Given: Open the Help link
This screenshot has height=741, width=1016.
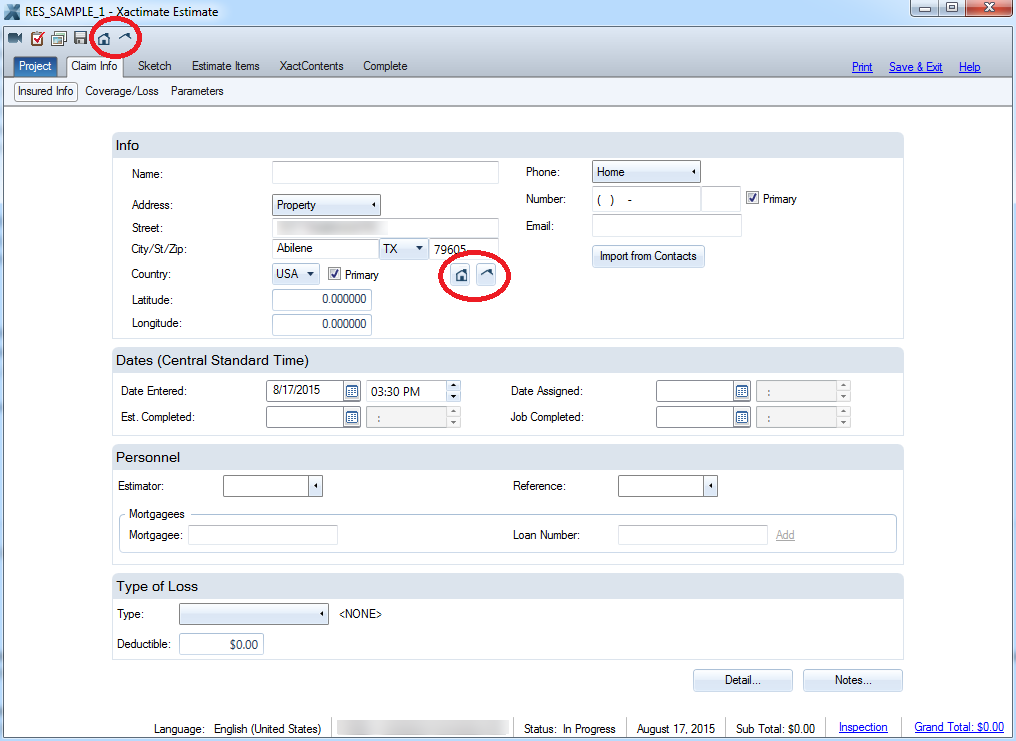Looking at the screenshot, I should (969, 67).
